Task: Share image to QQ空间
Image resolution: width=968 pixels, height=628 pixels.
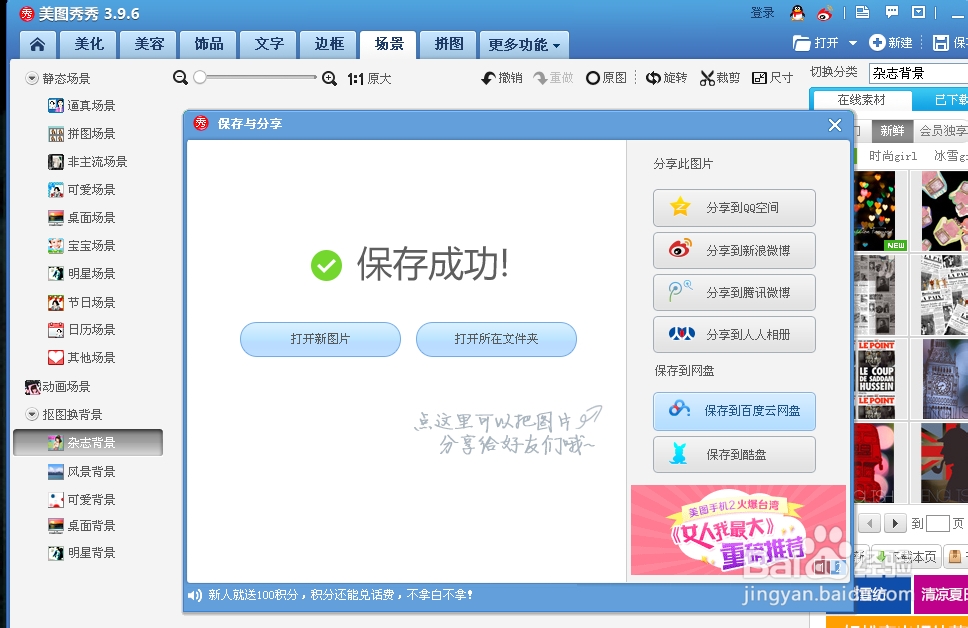Action: (734, 207)
